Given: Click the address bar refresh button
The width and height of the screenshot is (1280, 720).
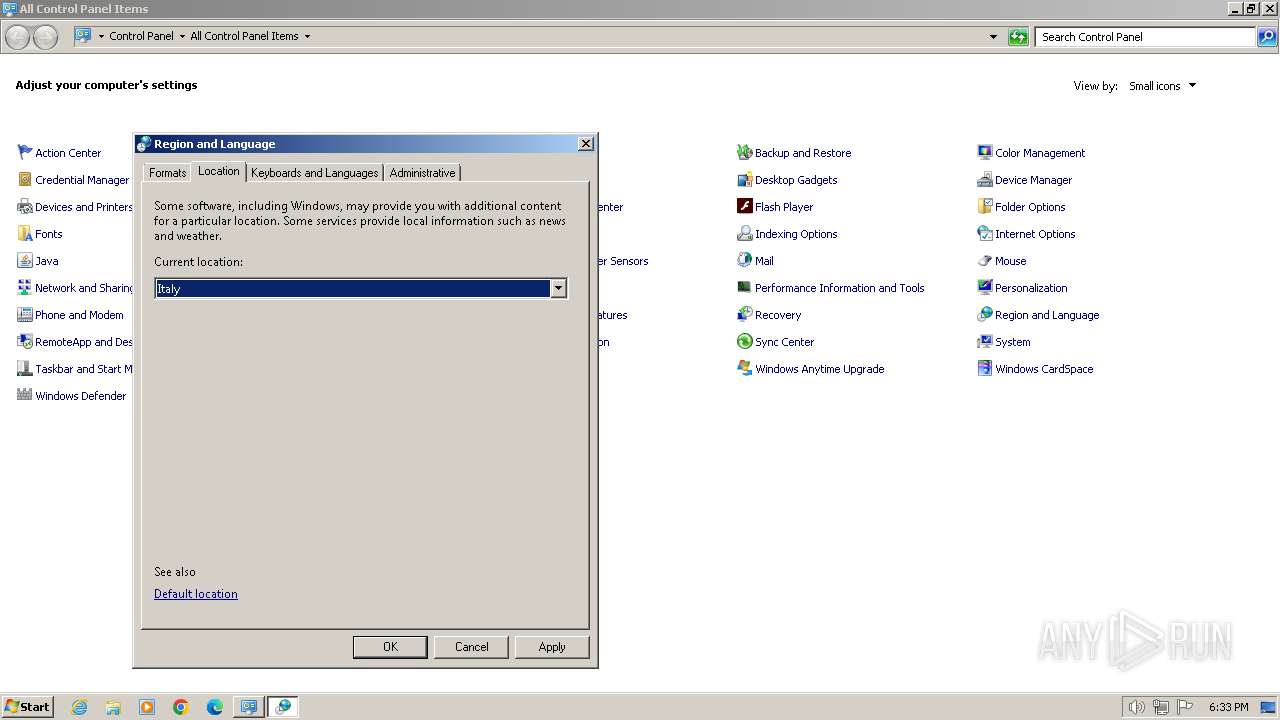Looking at the screenshot, I should click(x=1018, y=37).
